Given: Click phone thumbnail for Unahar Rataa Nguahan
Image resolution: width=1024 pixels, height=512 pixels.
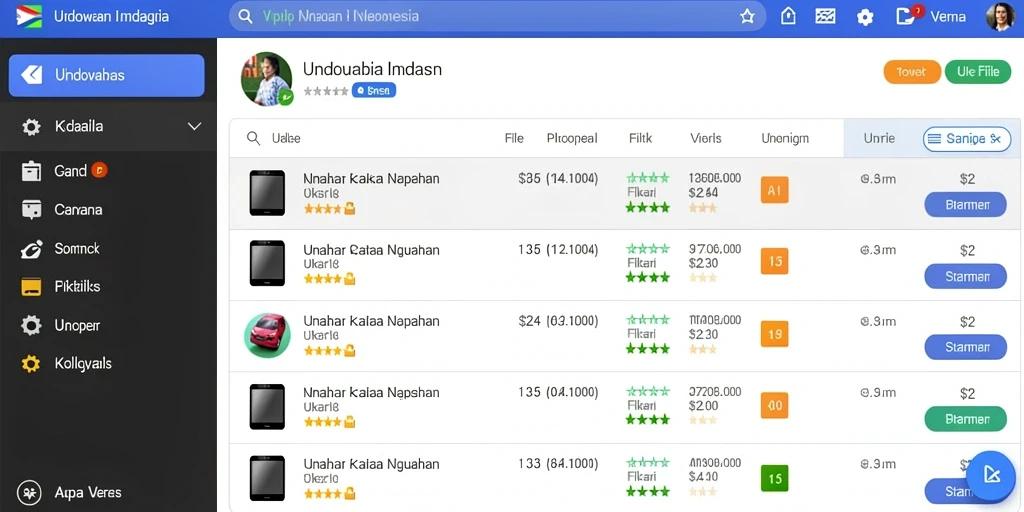Looking at the screenshot, I should coord(267,263).
